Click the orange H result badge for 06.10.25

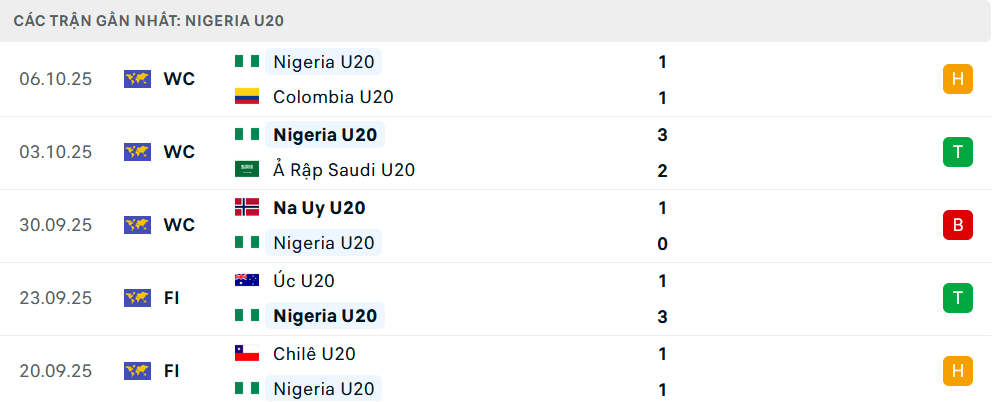point(957,79)
